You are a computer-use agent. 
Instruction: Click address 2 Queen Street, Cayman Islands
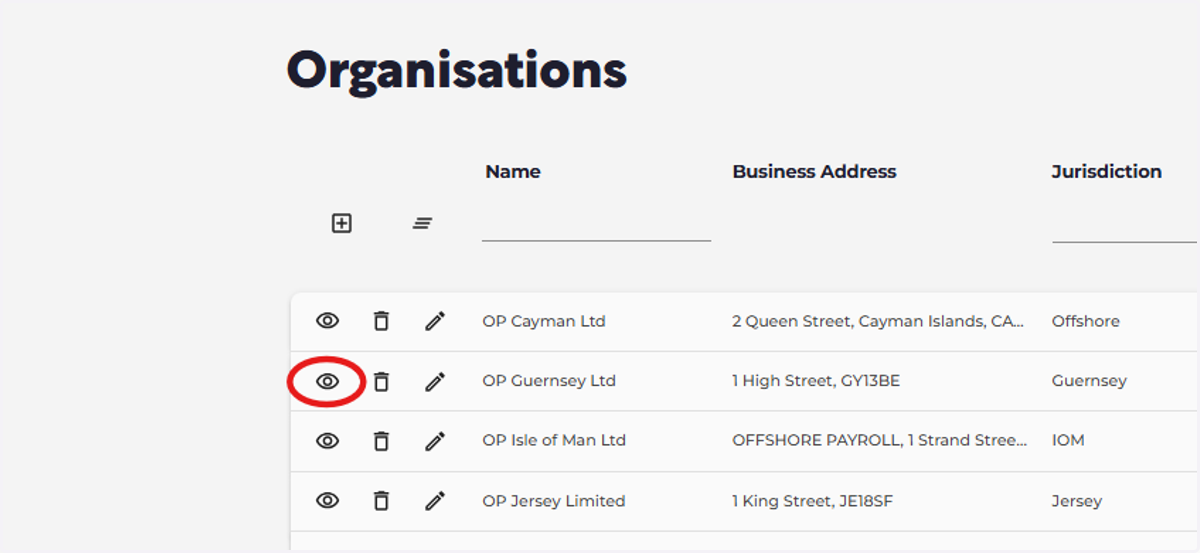tap(879, 321)
